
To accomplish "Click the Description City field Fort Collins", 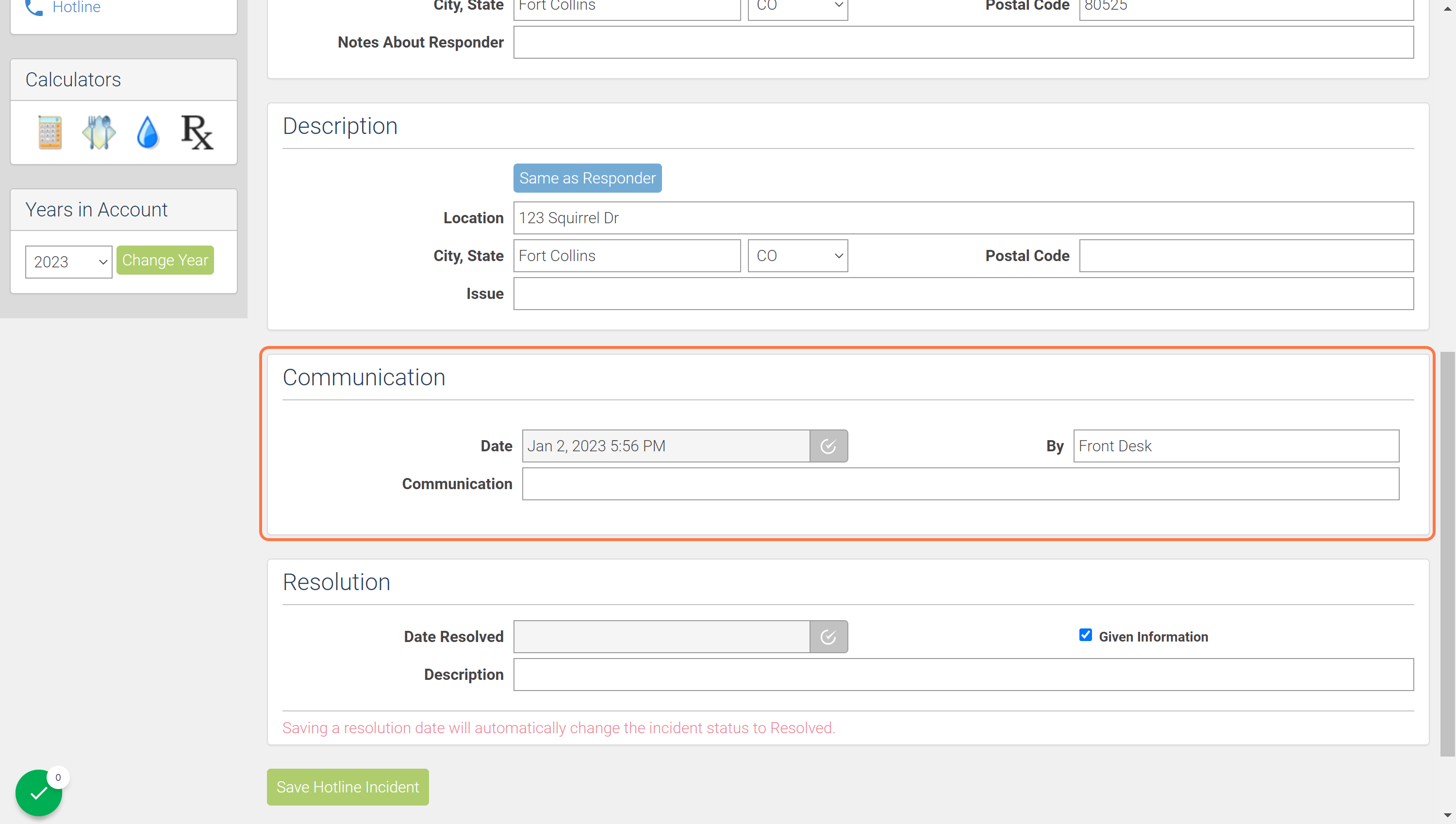I will (627, 256).
